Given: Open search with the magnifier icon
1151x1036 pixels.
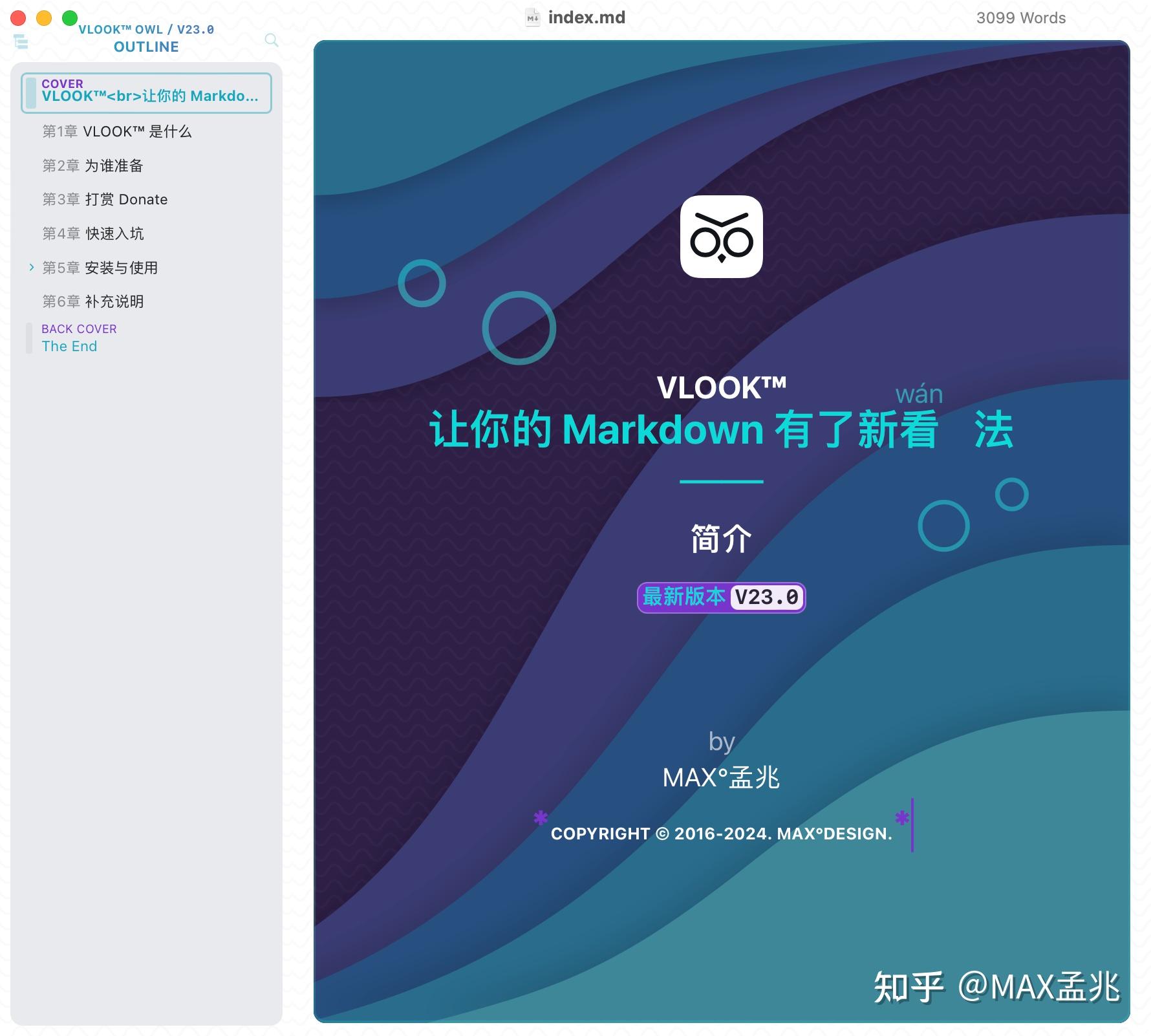Looking at the screenshot, I should point(271,41).
